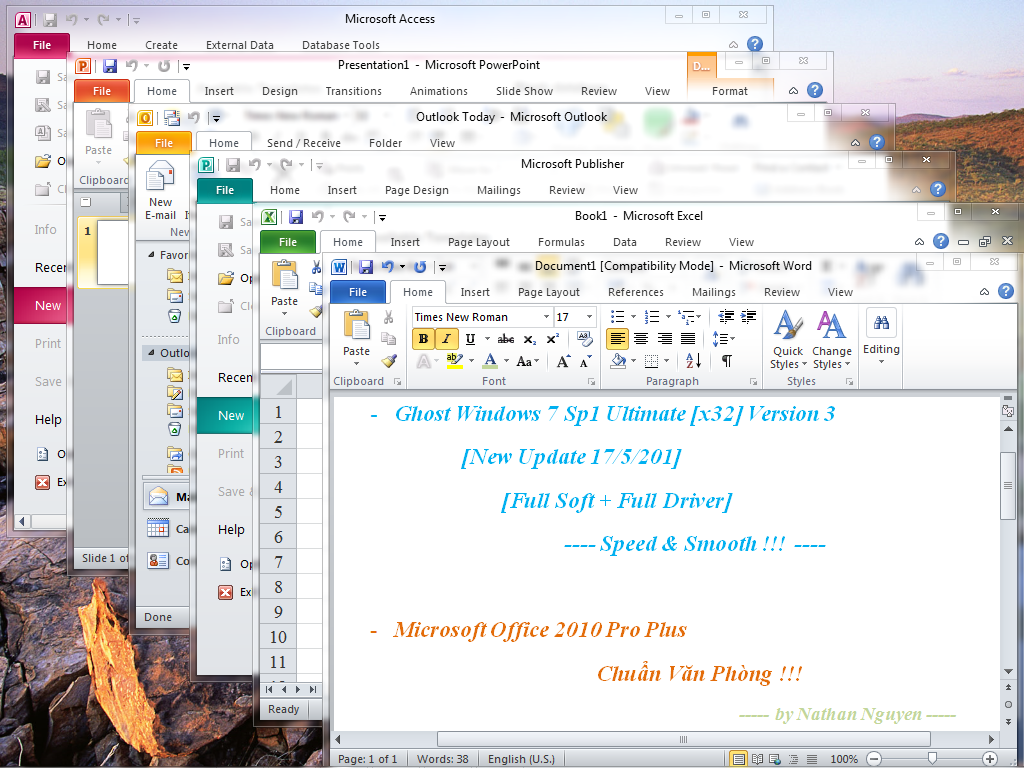Click the PowerPoint Save icon in quick access toolbar
1024x768 pixels.
110,65
